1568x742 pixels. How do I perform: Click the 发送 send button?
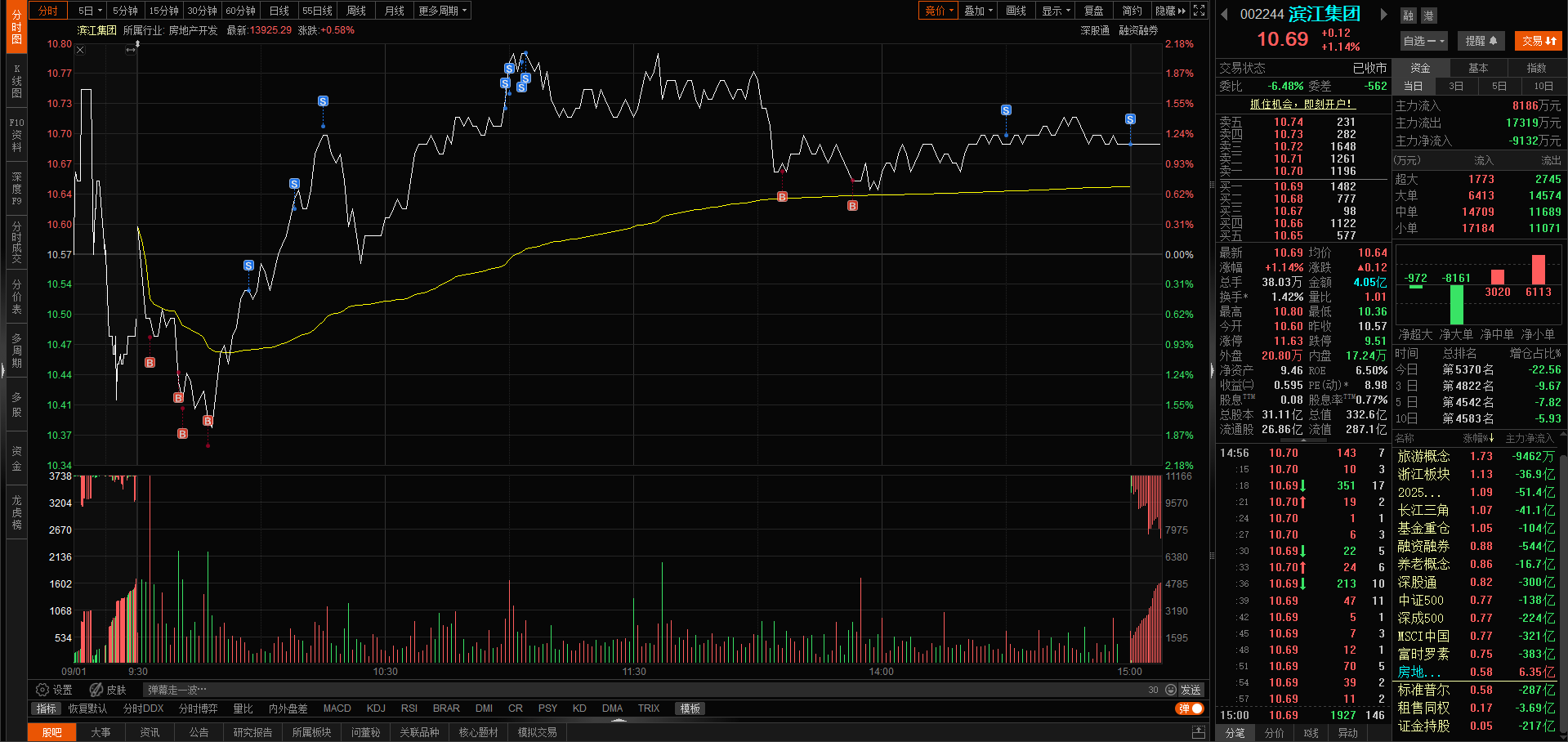1191,690
